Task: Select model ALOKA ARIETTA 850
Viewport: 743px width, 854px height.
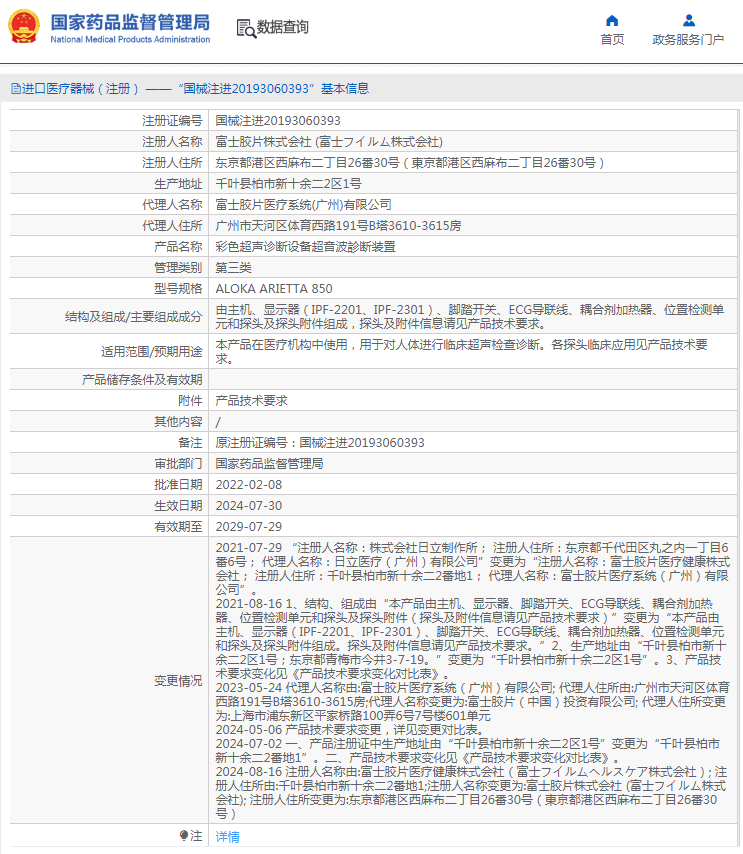Action: coord(274,289)
